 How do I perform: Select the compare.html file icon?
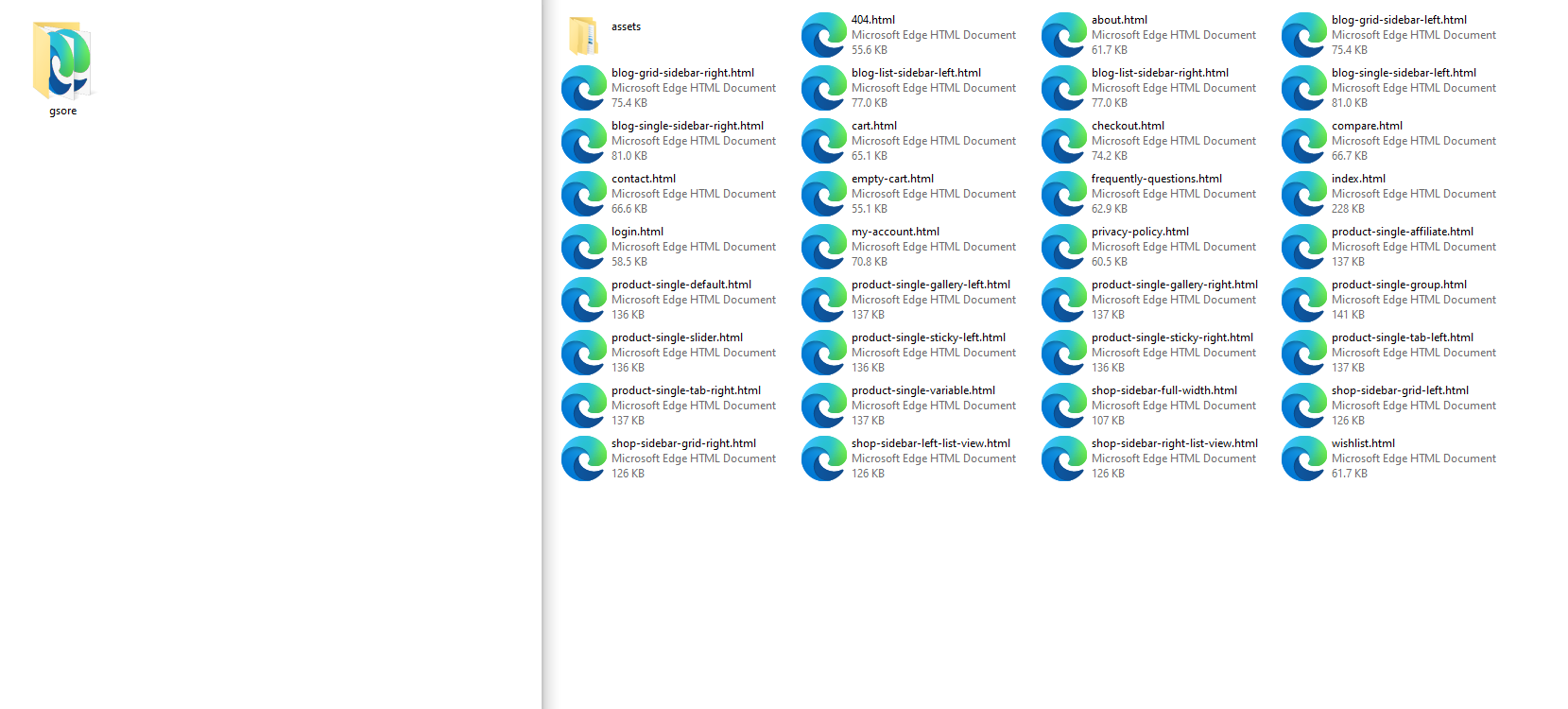[x=1303, y=141]
